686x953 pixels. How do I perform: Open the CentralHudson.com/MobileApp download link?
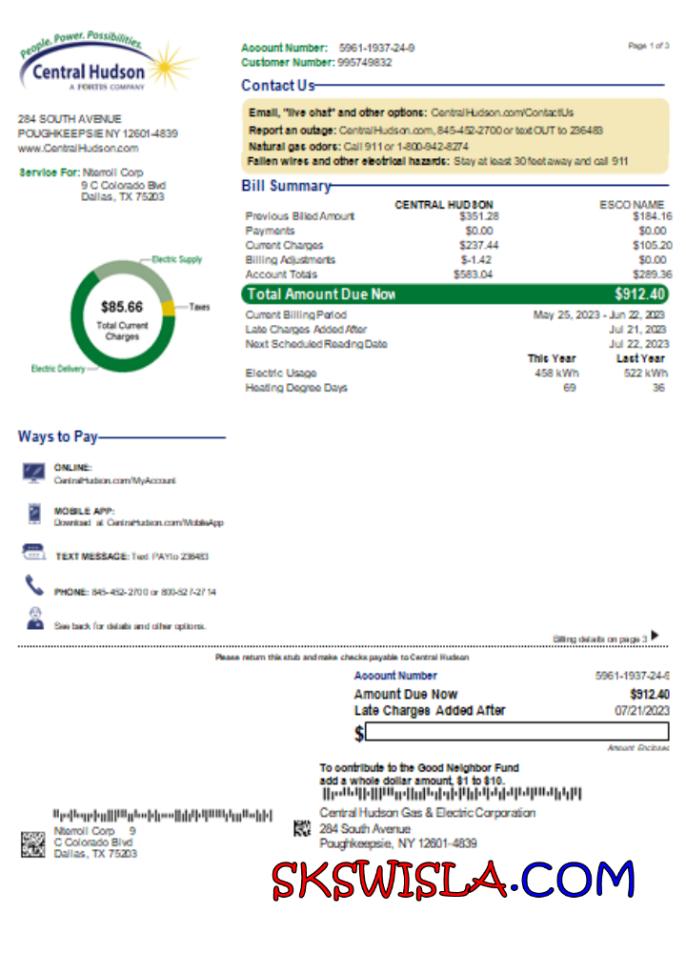tap(166, 523)
